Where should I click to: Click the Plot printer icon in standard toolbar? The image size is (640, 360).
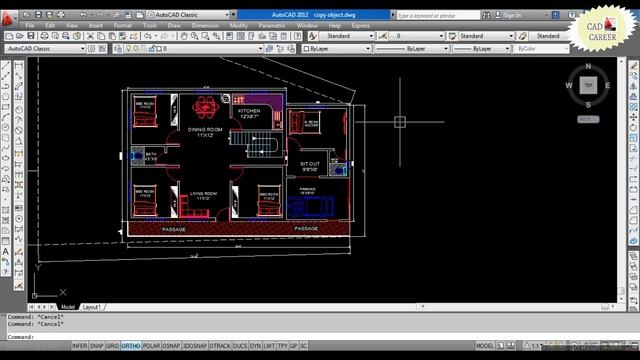pyautogui.click(x=44, y=36)
